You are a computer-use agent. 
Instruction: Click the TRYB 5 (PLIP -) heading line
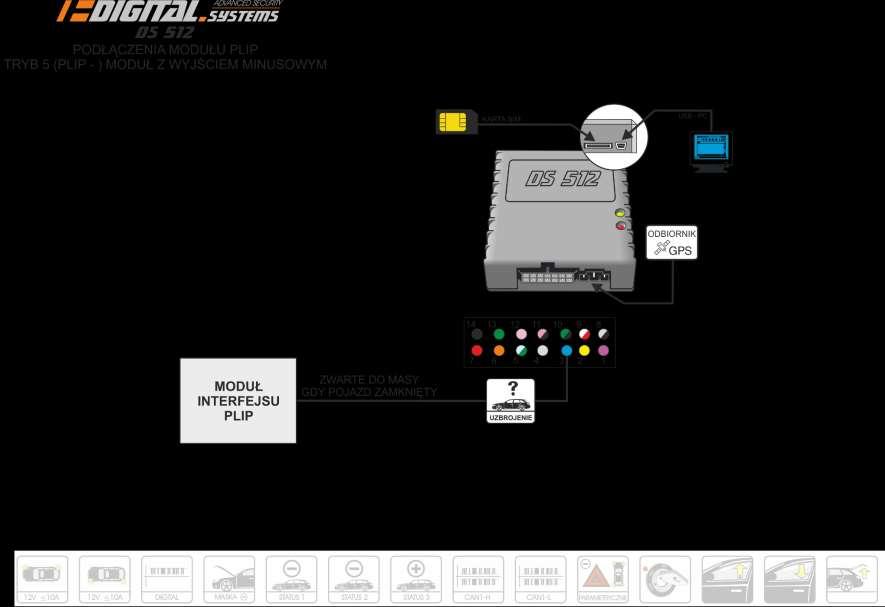click(165, 64)
